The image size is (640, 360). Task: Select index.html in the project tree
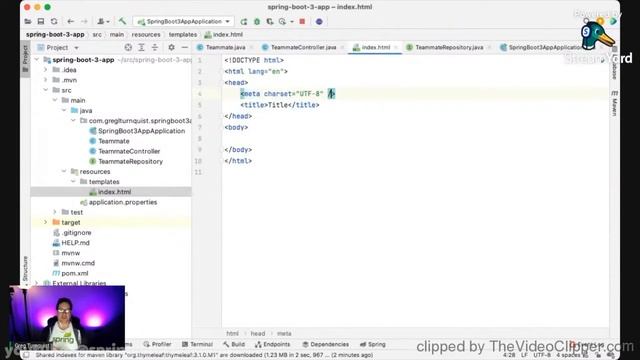pos(114,192)
